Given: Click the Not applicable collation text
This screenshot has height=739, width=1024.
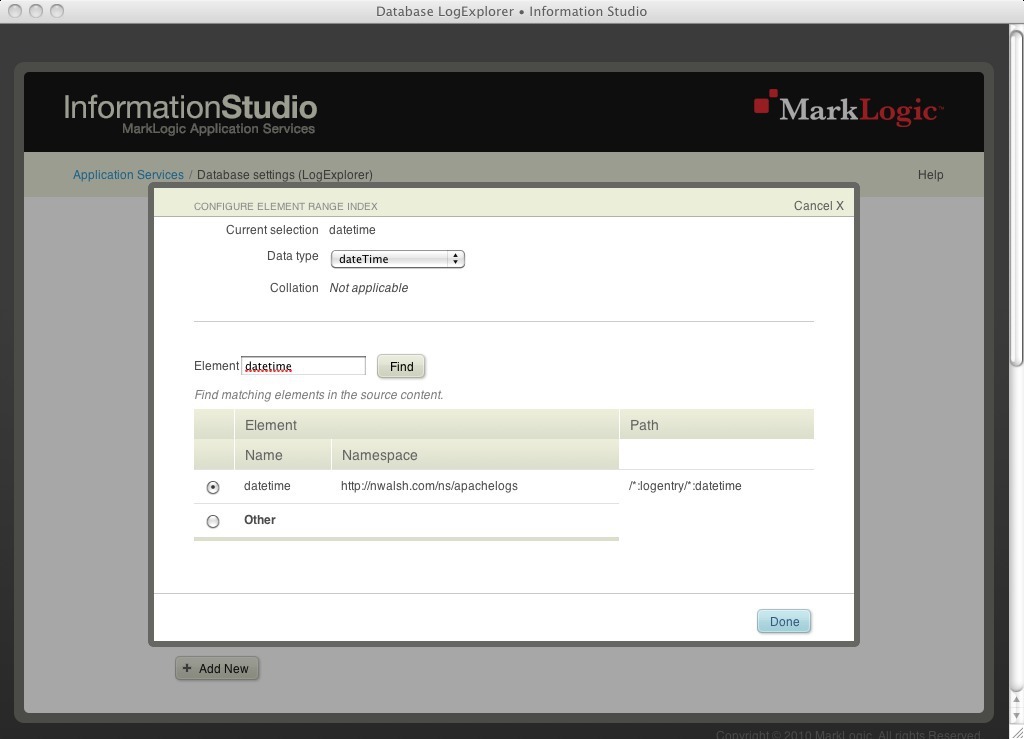Looking at the screenshot, I should (368, 288).
